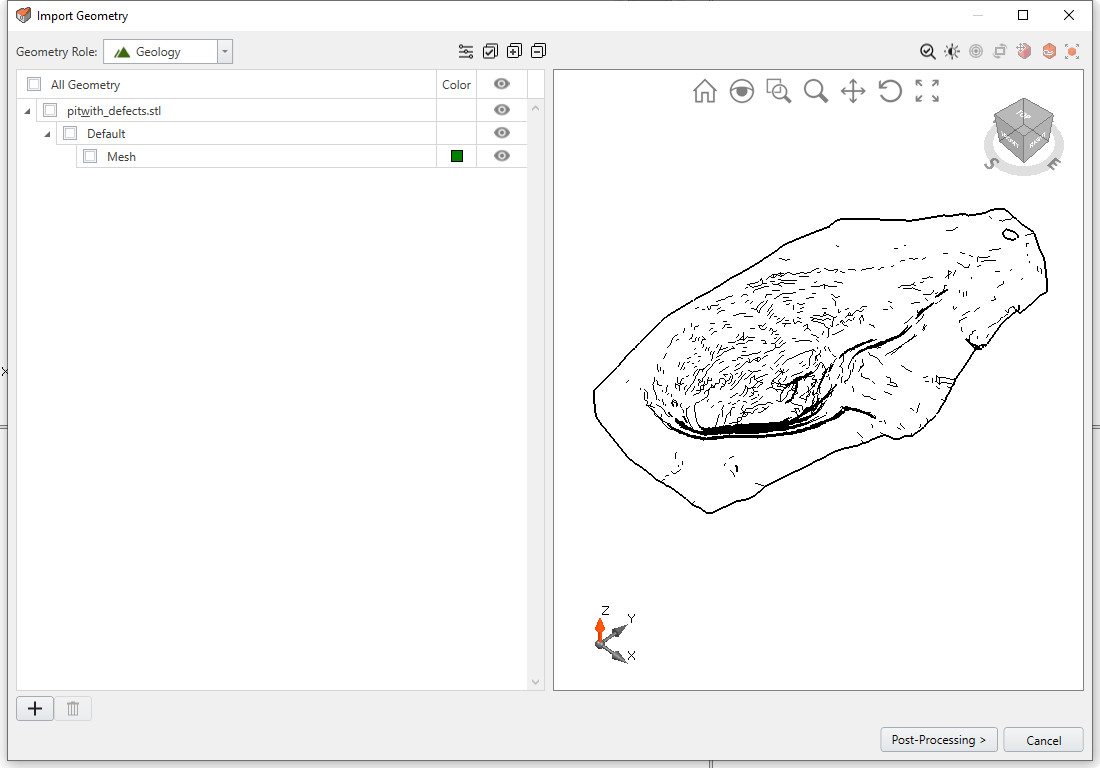Image resolution: width=1100 pixels, height=768 pixels.
Task: Check the Mesh checkbox
Action: pyautogui.click(x=90, y=156)
